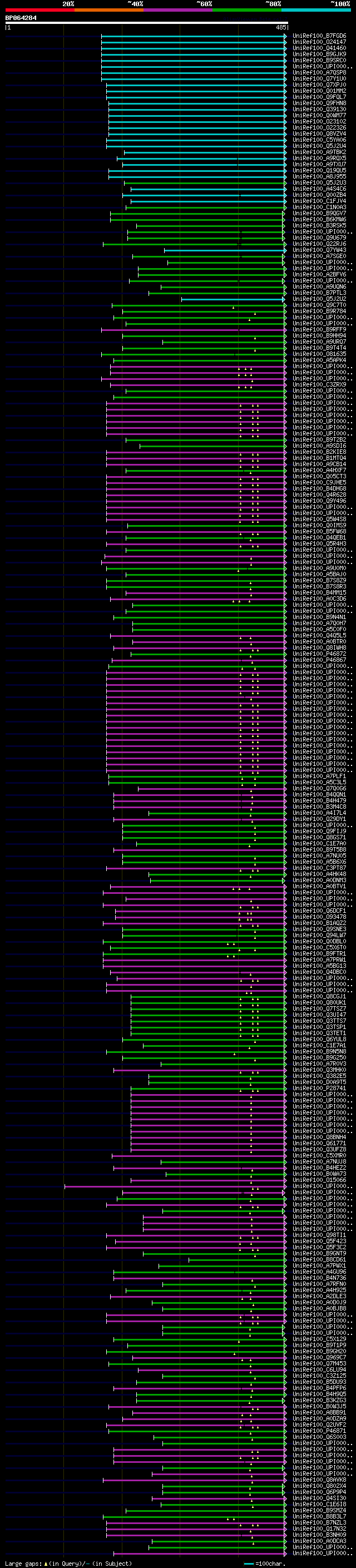
Task: Open hit UniRef100_B7FGD6
Action: pyautogui.click(x=319, y=37)
